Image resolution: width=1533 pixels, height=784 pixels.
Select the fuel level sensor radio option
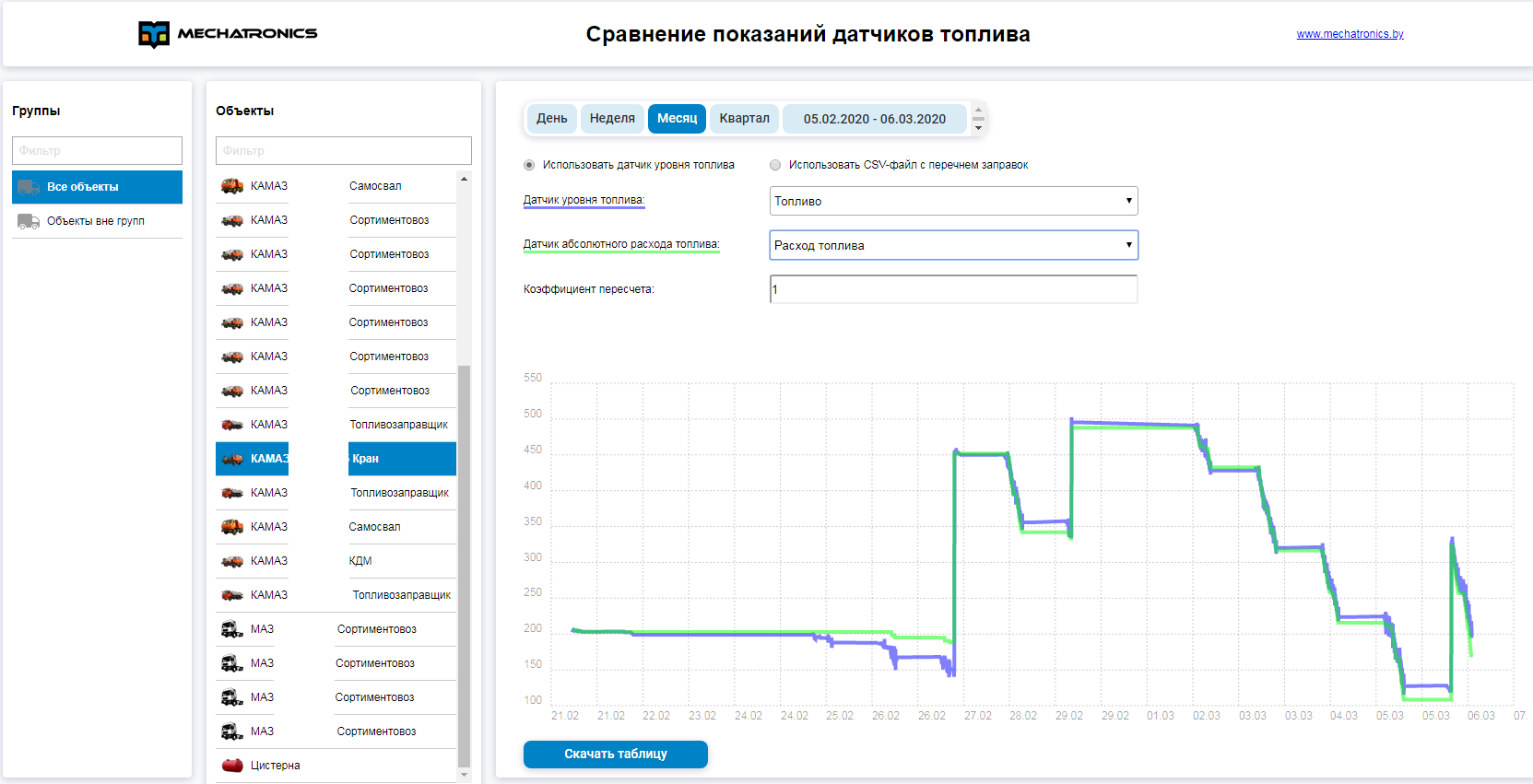[529, 165]
